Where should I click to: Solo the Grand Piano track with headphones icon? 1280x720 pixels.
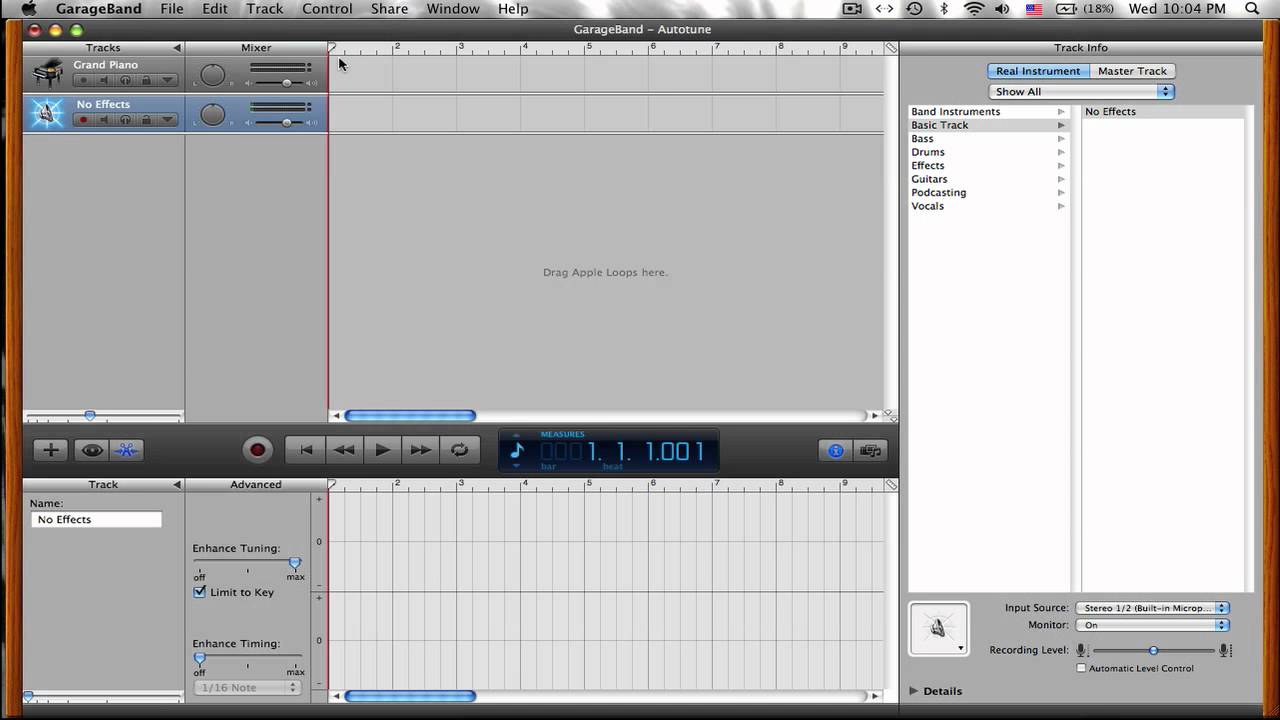click(x=125, y=80)
